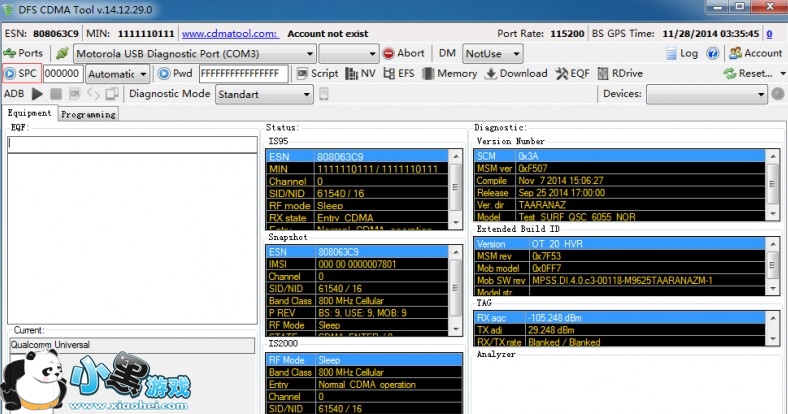Viewport: 788px width, 414px height.
Task: Open the NV items tool
Action: pos(361,73)
